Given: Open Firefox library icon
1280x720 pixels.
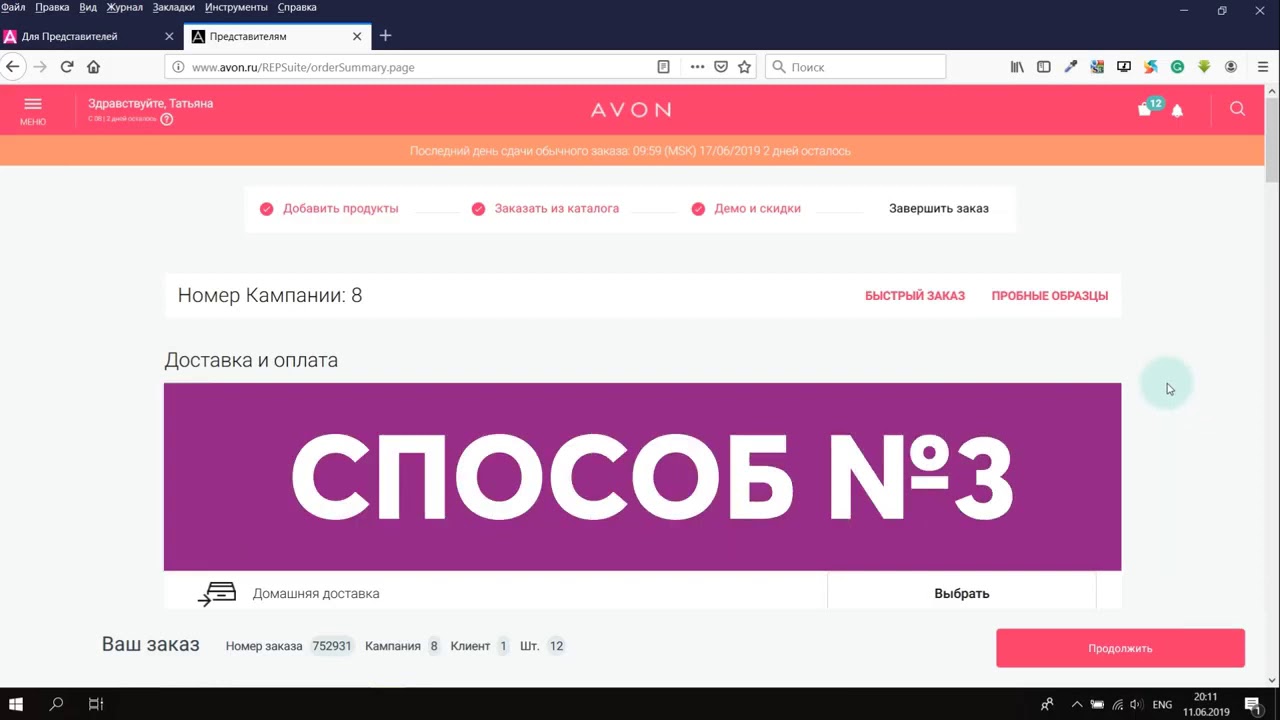Looking at the screenshot, I should coord(1017,67).
